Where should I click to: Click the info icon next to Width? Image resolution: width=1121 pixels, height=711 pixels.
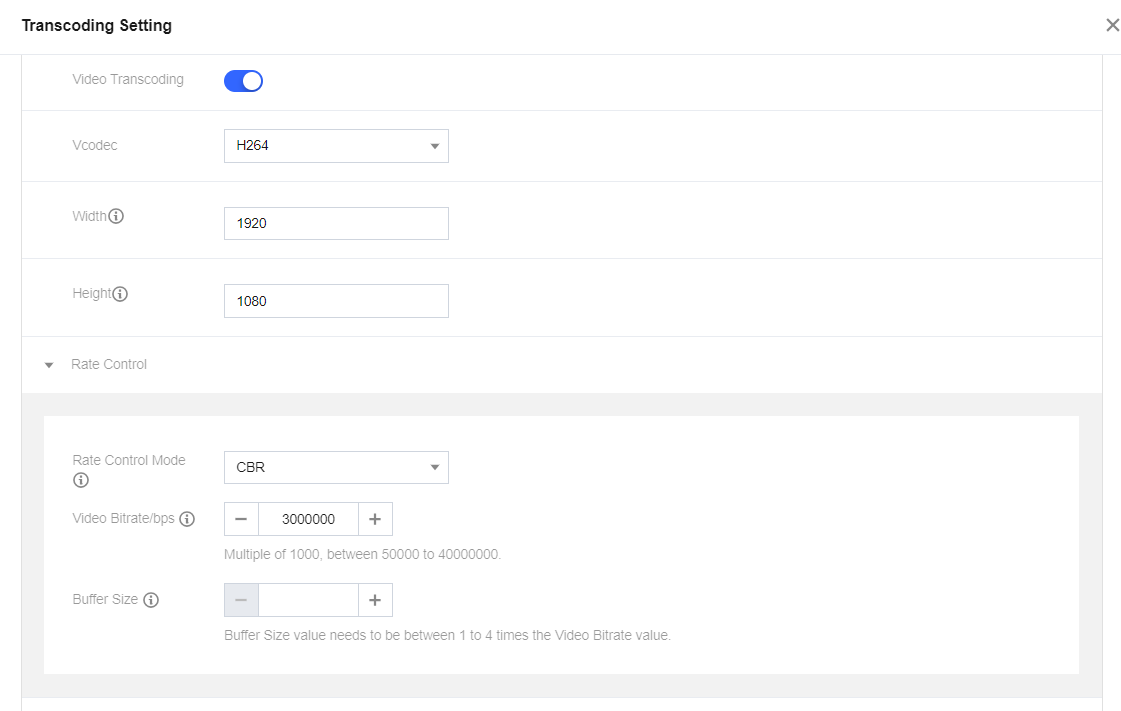[x=116, y=216]
